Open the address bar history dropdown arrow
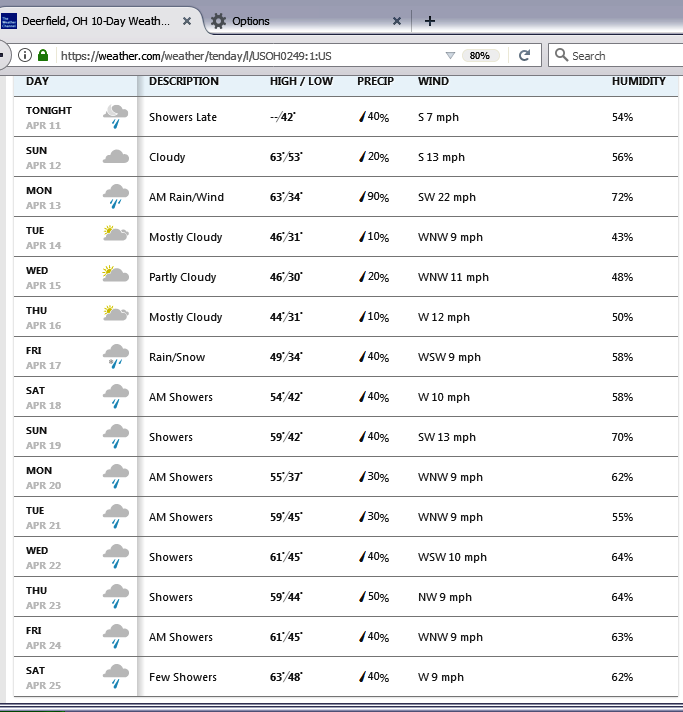Screen dimensions: 683x712 point(450,55)
